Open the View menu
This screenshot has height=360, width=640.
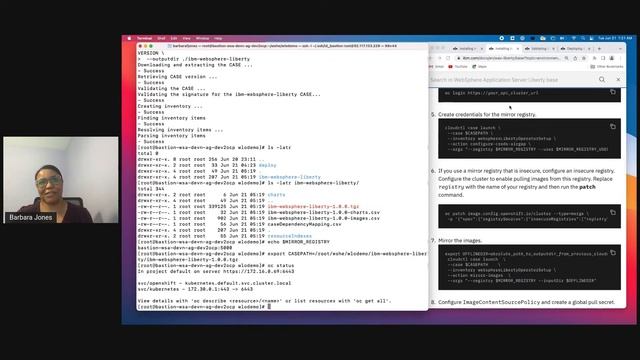[187, 38]
